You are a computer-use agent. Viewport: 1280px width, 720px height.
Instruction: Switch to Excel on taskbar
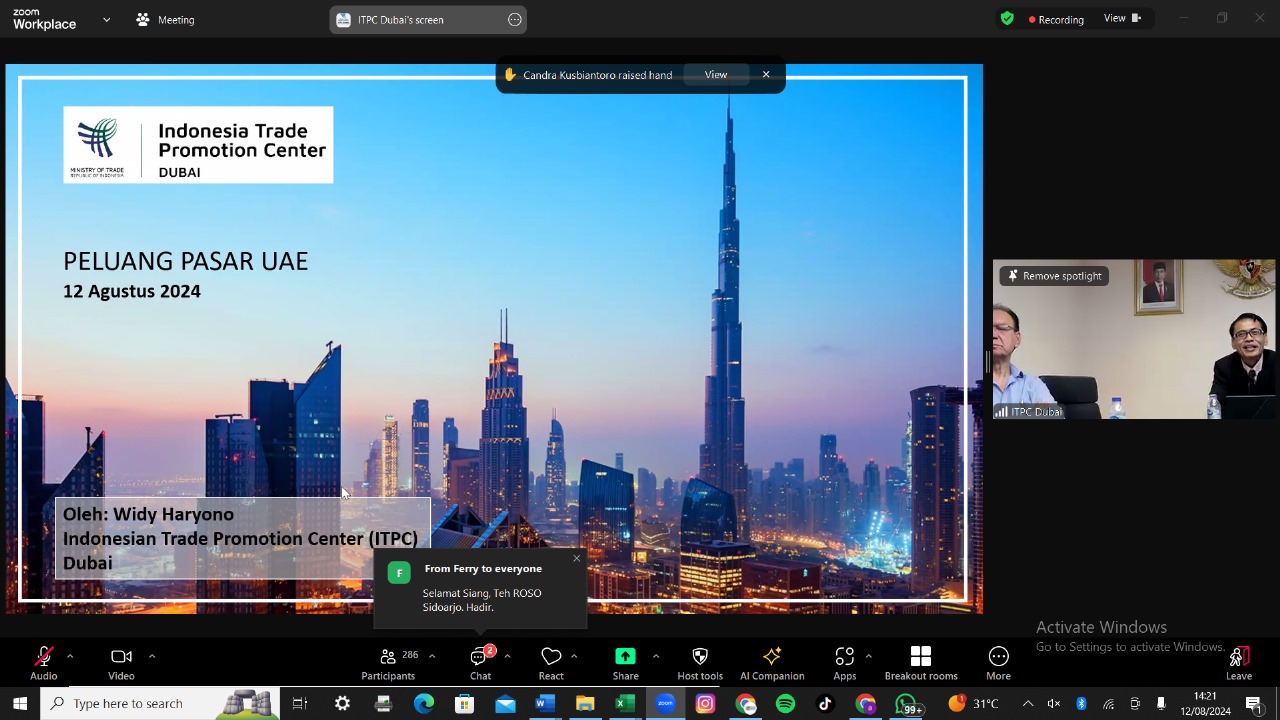(x=625, y=703)
